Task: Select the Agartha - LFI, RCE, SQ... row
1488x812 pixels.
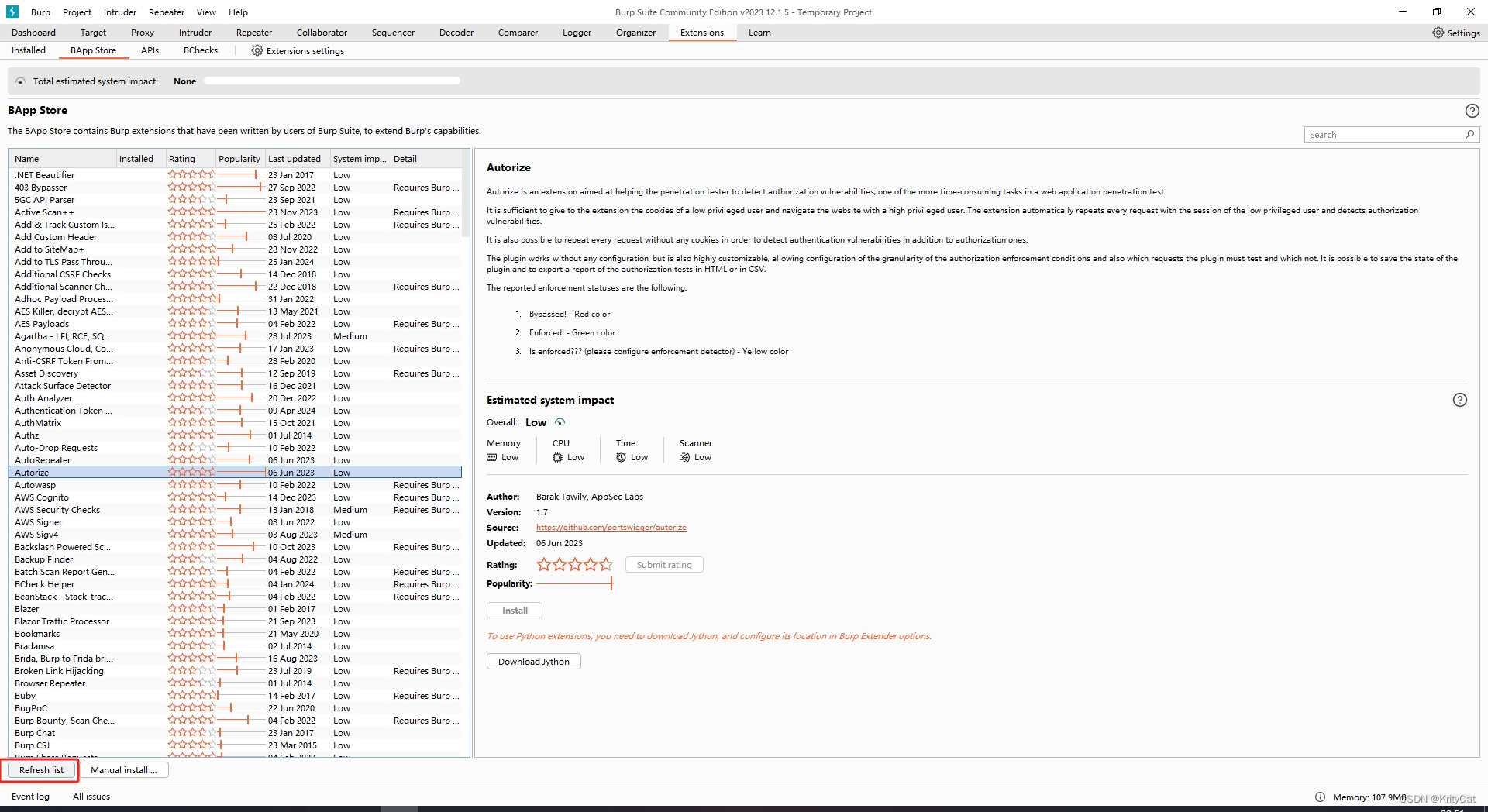Action: point(236,336)
